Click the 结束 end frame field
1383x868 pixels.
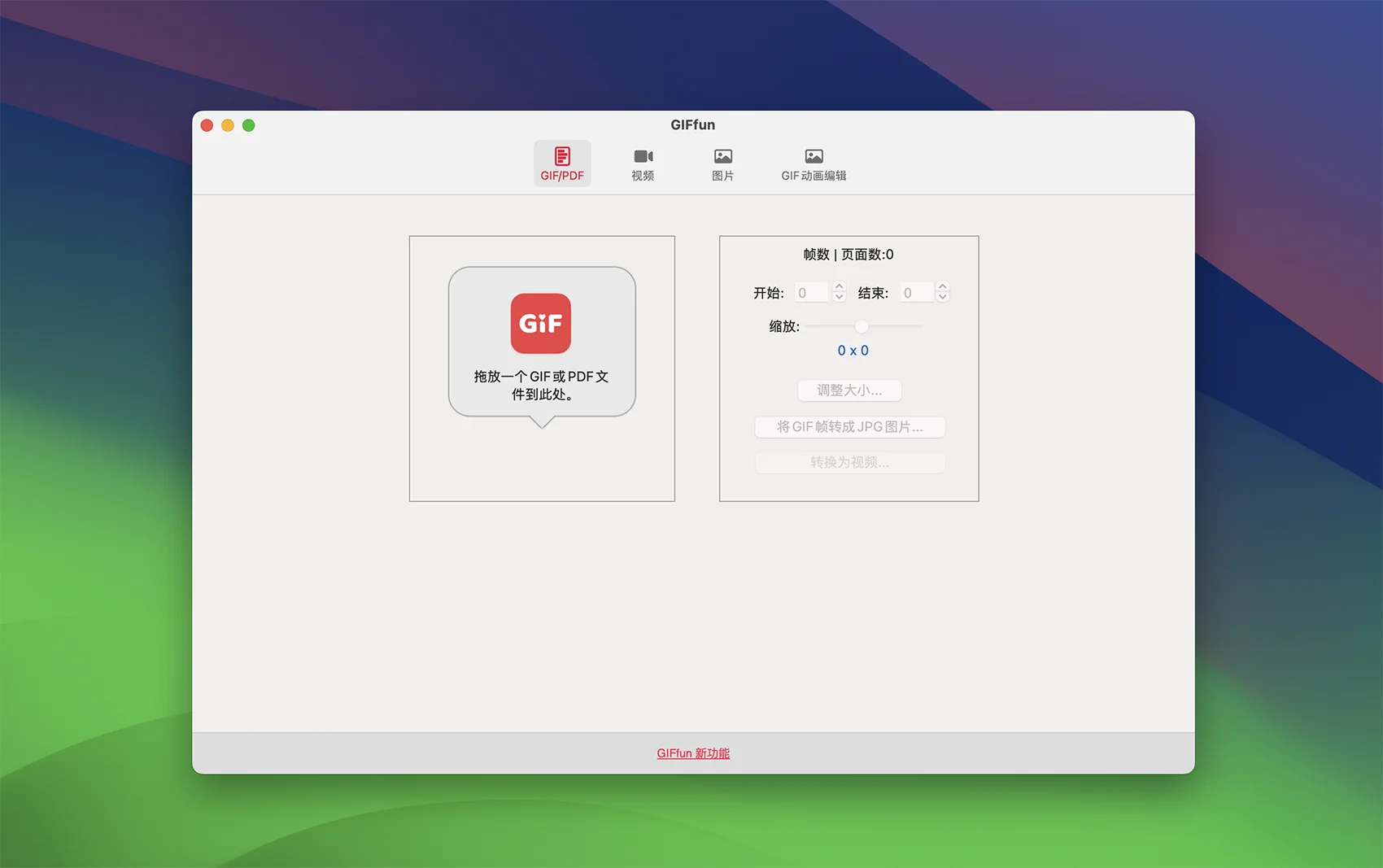pos(917,293)
